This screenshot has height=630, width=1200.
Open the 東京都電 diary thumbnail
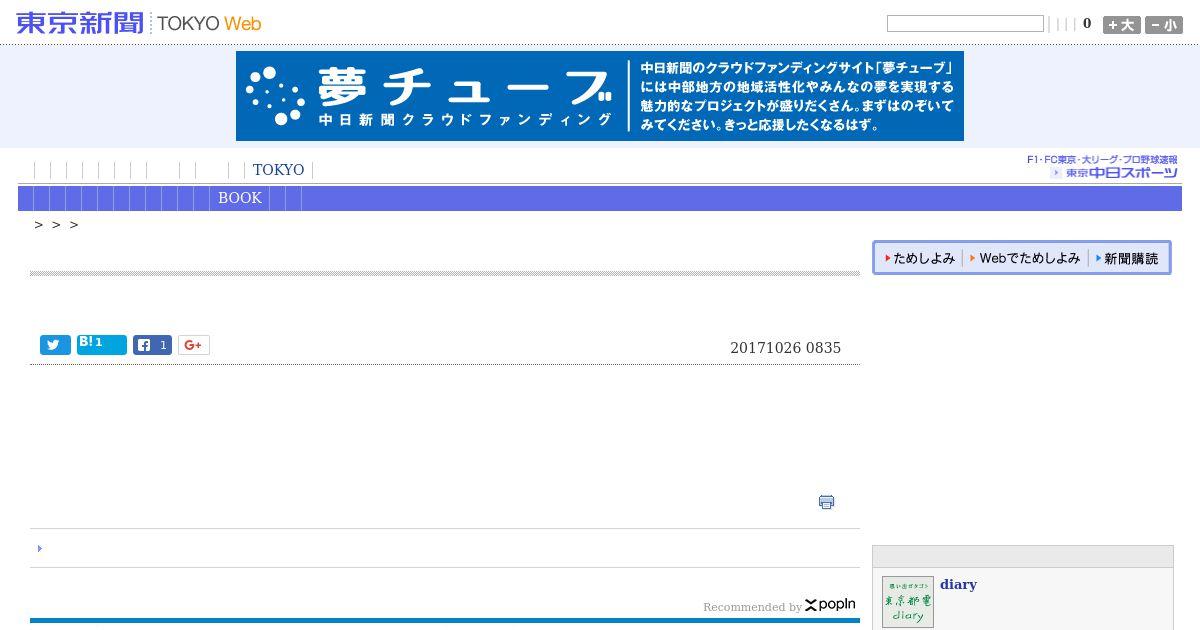[x=908, y=602]
